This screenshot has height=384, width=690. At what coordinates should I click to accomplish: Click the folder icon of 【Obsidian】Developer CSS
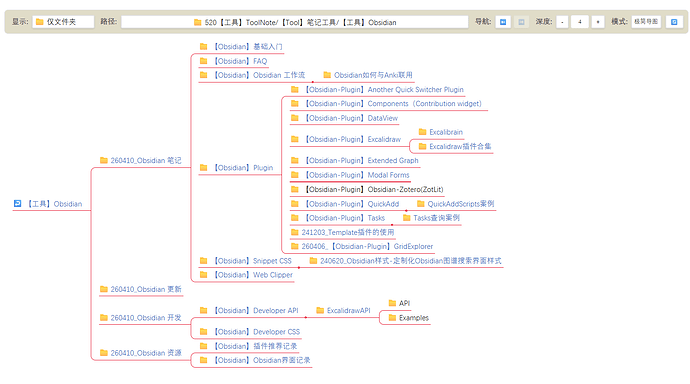(x=203, y=331)
